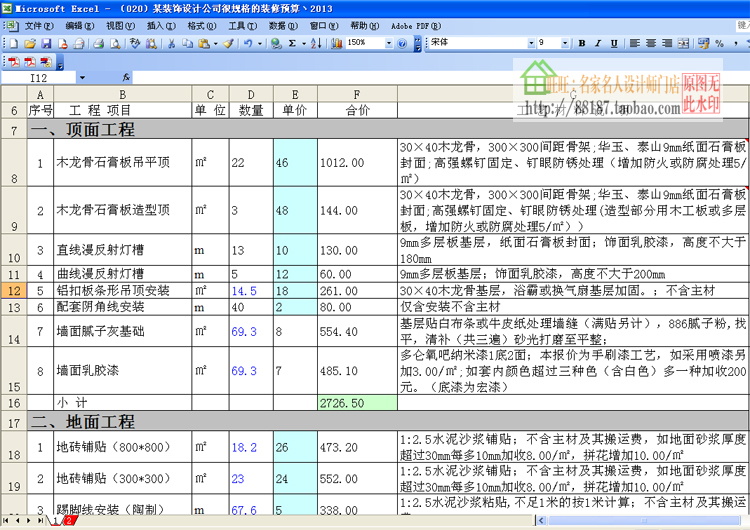750x530 pixels.
Task: Expand the Name Box dropdown arrow beside I12
Action: pyautogui.click(x=82, y=77)
